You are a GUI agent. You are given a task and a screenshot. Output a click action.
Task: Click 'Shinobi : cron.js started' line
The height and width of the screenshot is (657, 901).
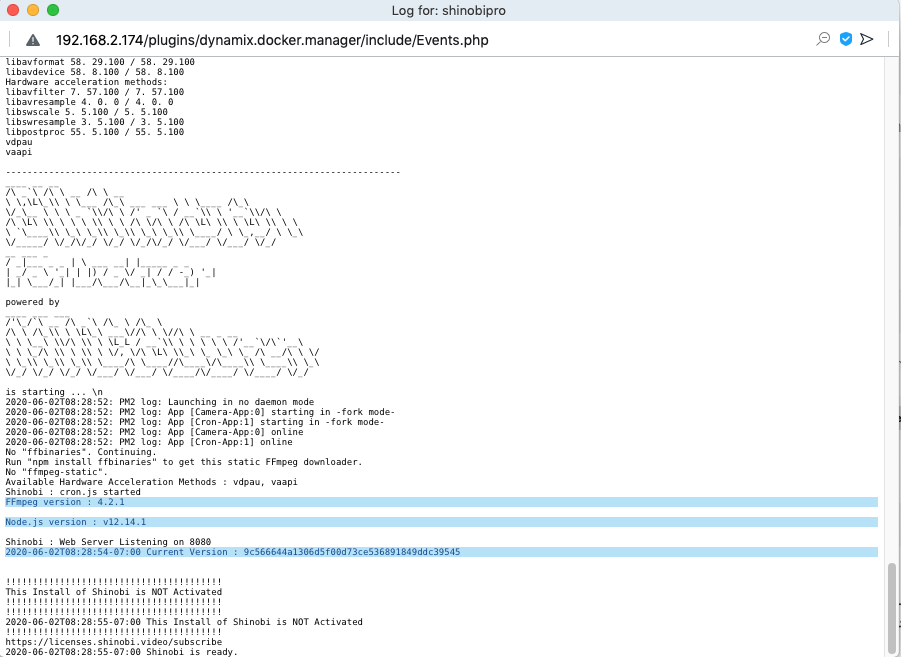tap(73, 492)
